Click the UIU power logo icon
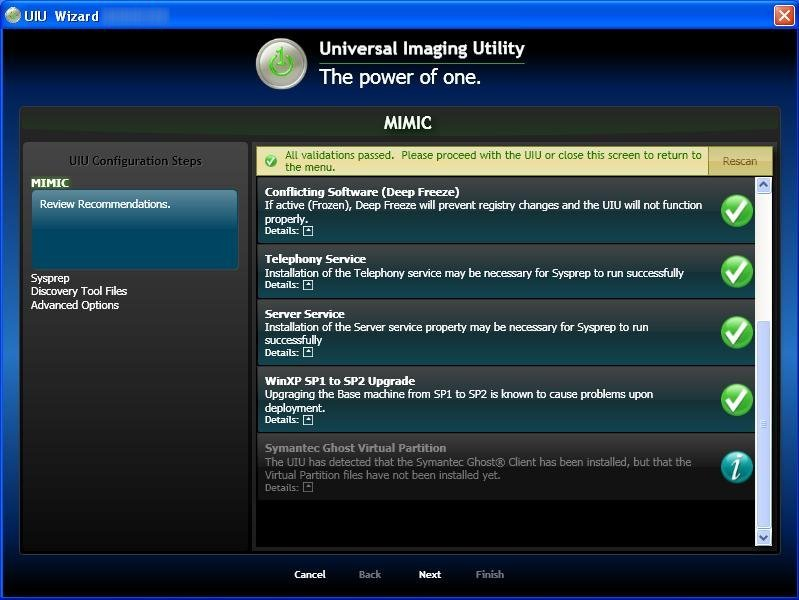799x600 pixels. tap(281, 64)
